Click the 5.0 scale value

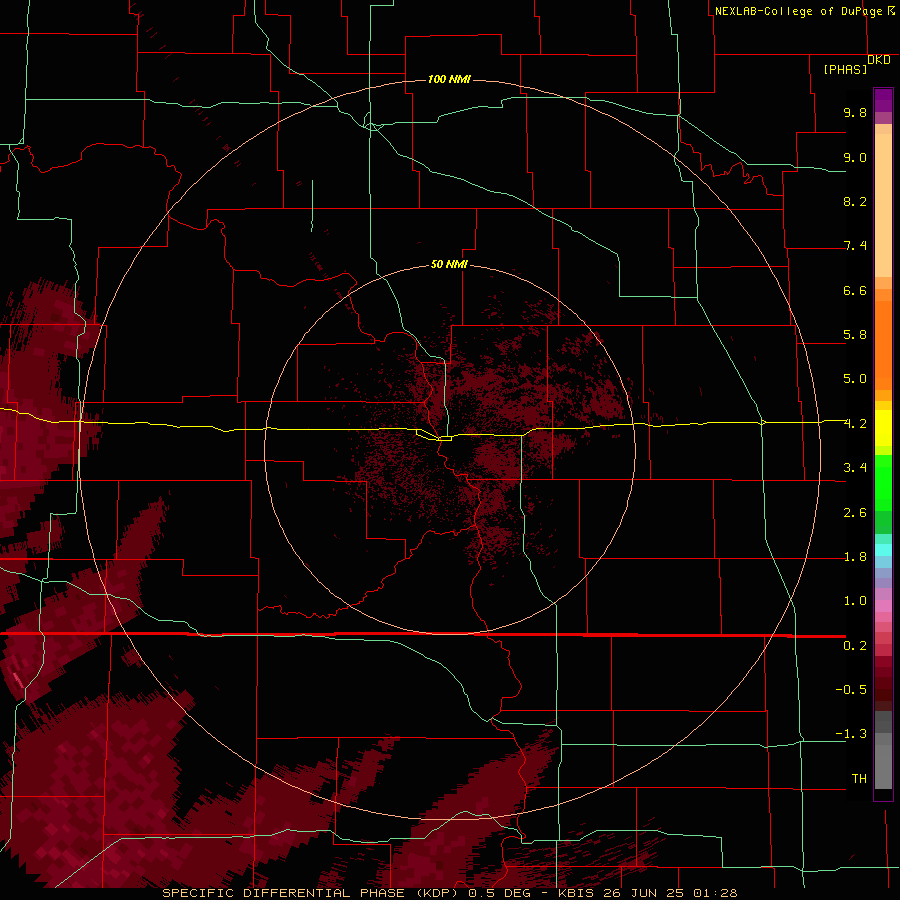tap(855, 379)
